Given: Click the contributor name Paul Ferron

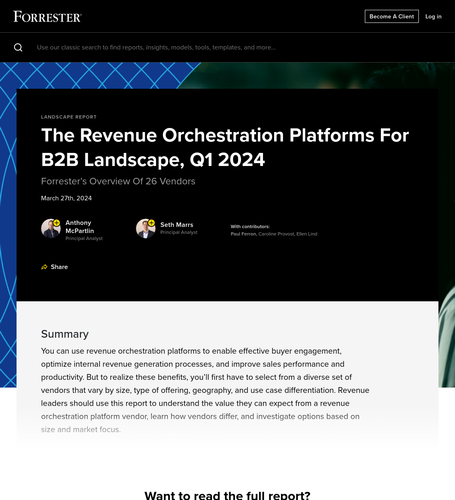Looking at the screenshot, I should click(244, 234).
